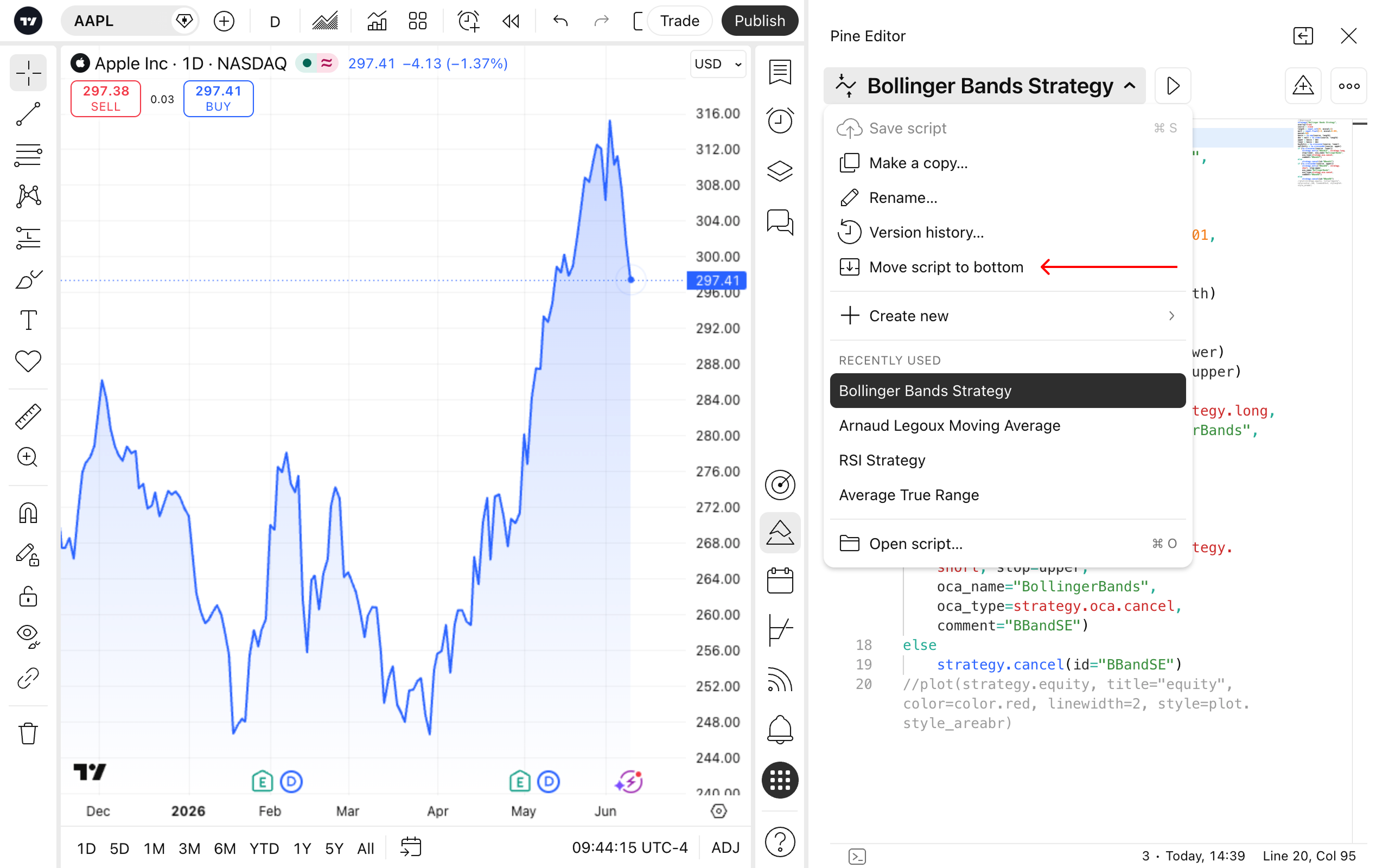The width and height of the screenshot is (1389, 868).
Task: Open the chart style area selector
Action: 326,21
